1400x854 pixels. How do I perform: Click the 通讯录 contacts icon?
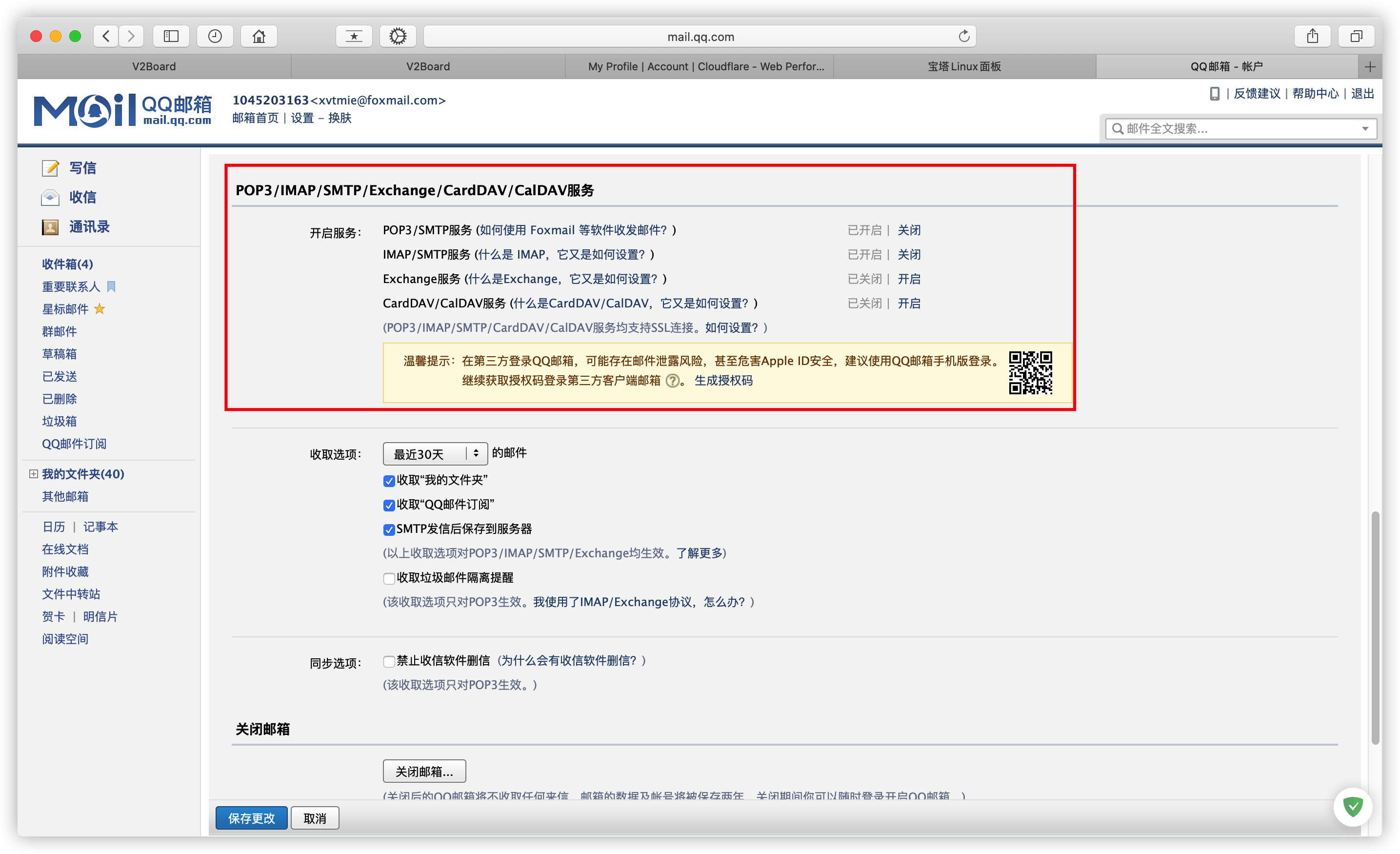pyautogui.click(x=50, y=227)
